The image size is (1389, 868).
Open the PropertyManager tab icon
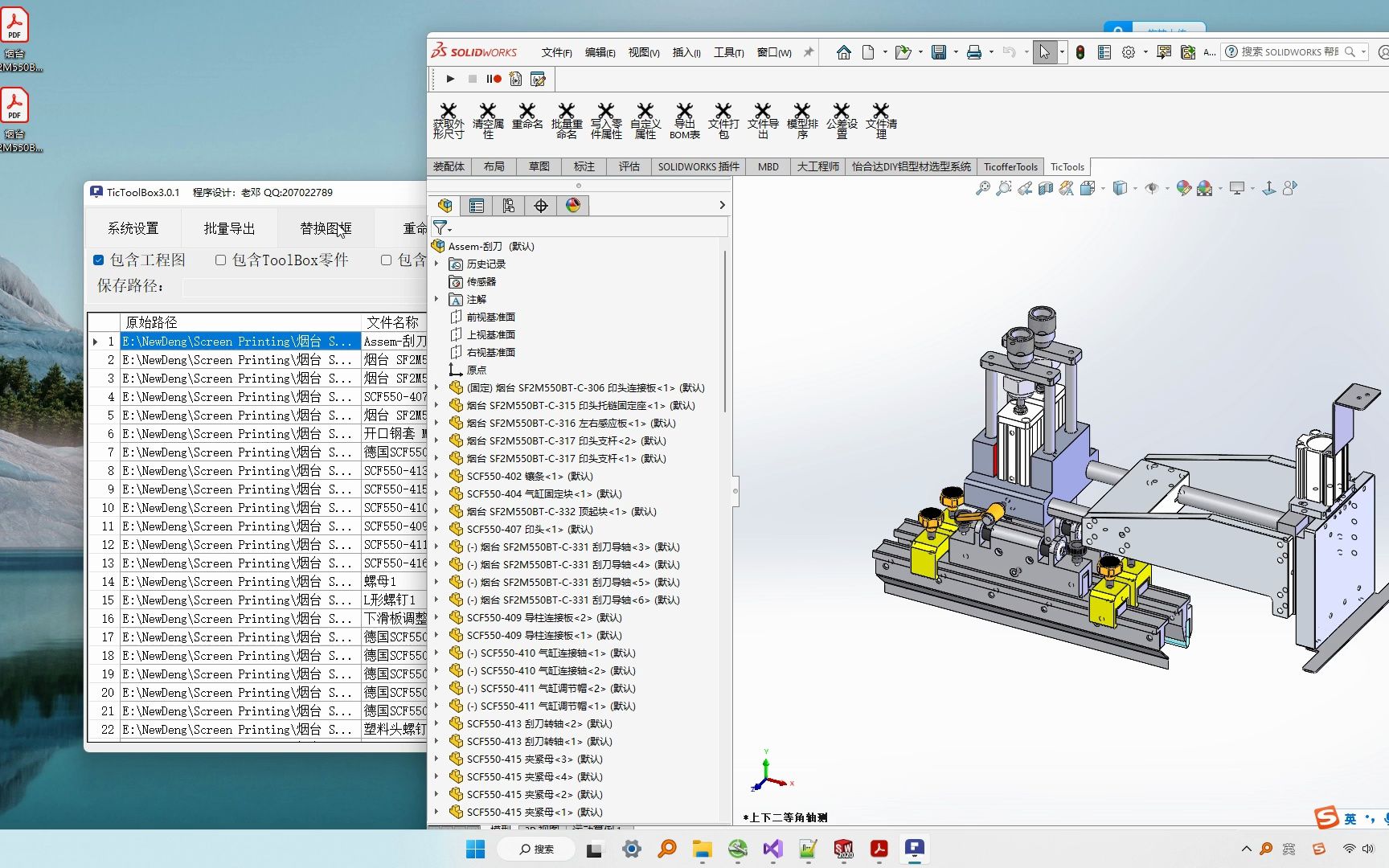pyautogui.click(x=477, y=206)
